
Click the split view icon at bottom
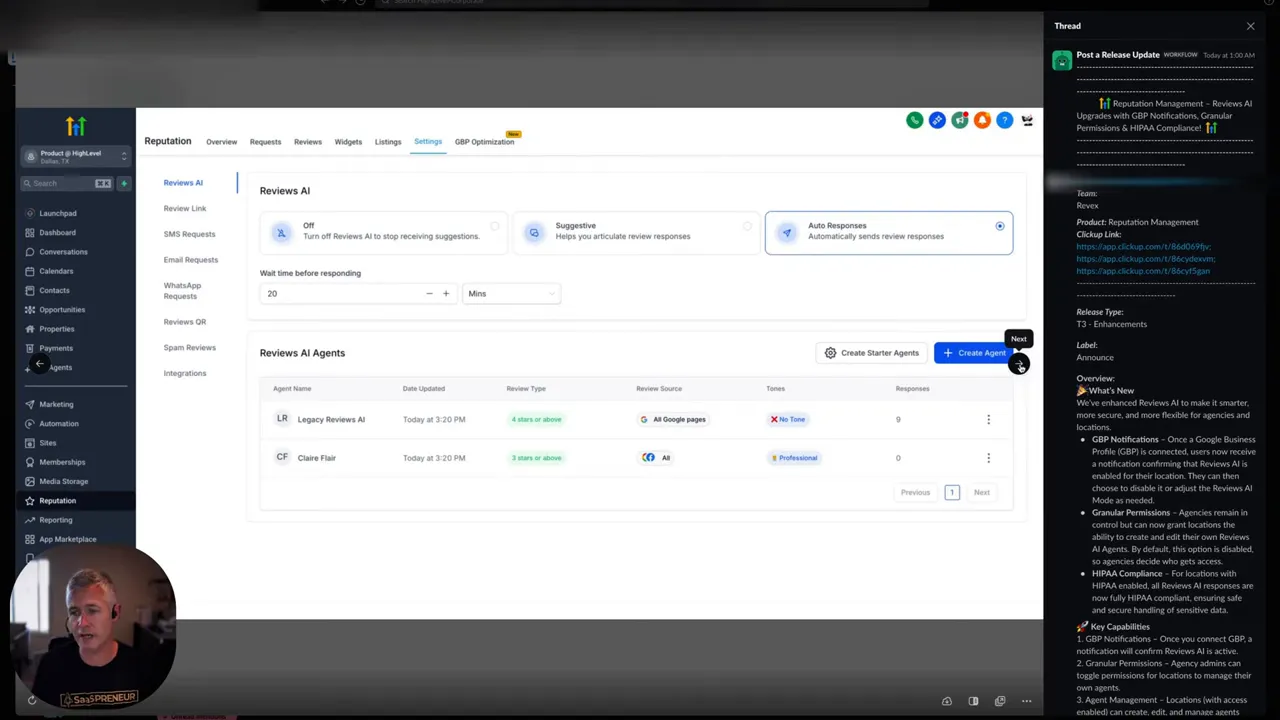pos(973,701)
